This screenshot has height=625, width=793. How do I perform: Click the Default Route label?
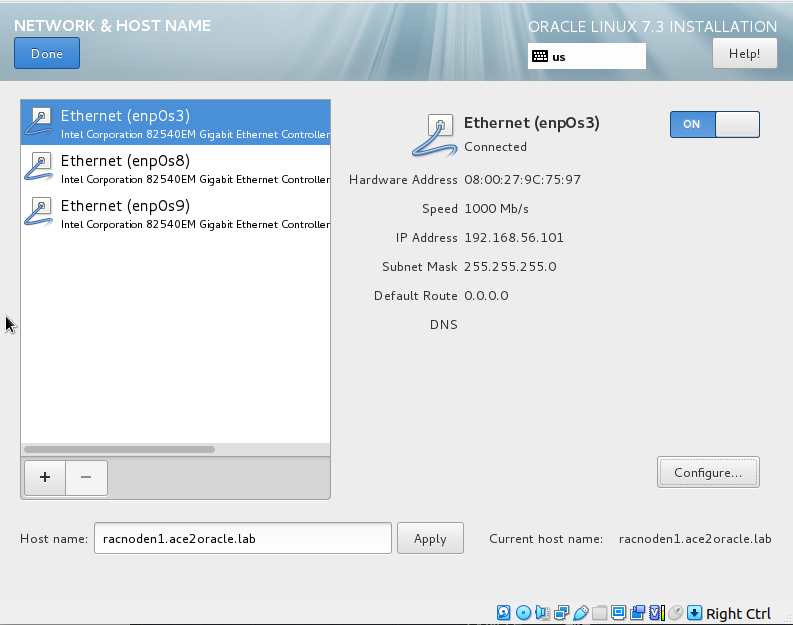(x=416, y=295)
